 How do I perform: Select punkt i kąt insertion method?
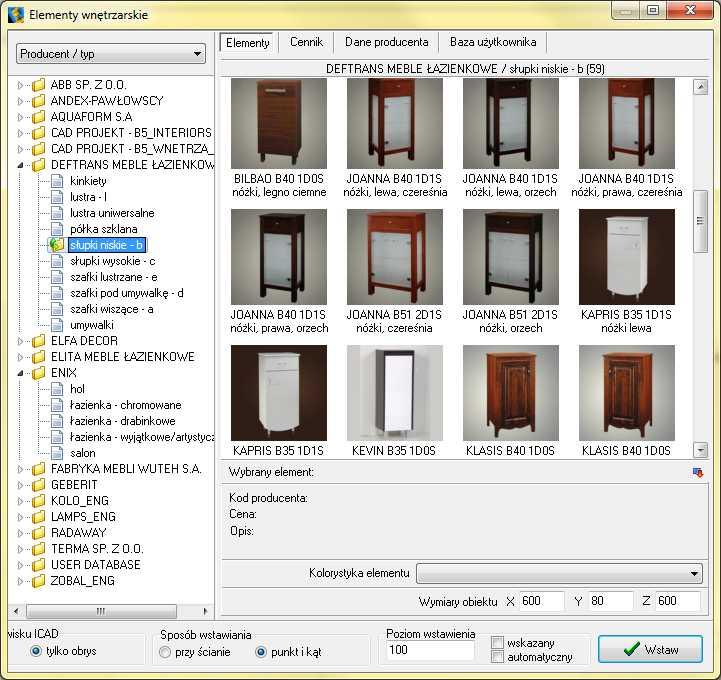[261, 652]
